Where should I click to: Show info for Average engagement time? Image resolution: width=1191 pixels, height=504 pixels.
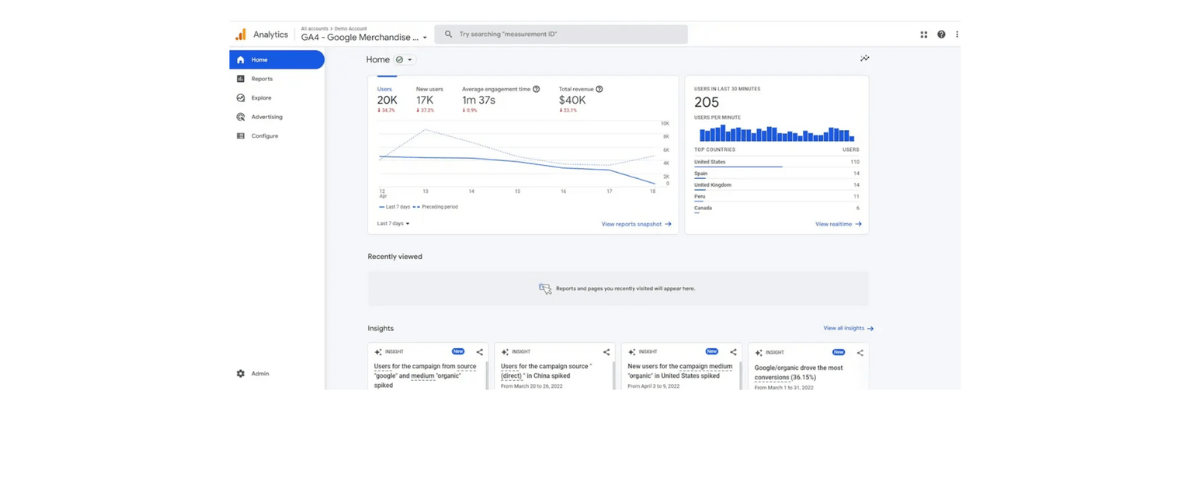coord(536,89)
